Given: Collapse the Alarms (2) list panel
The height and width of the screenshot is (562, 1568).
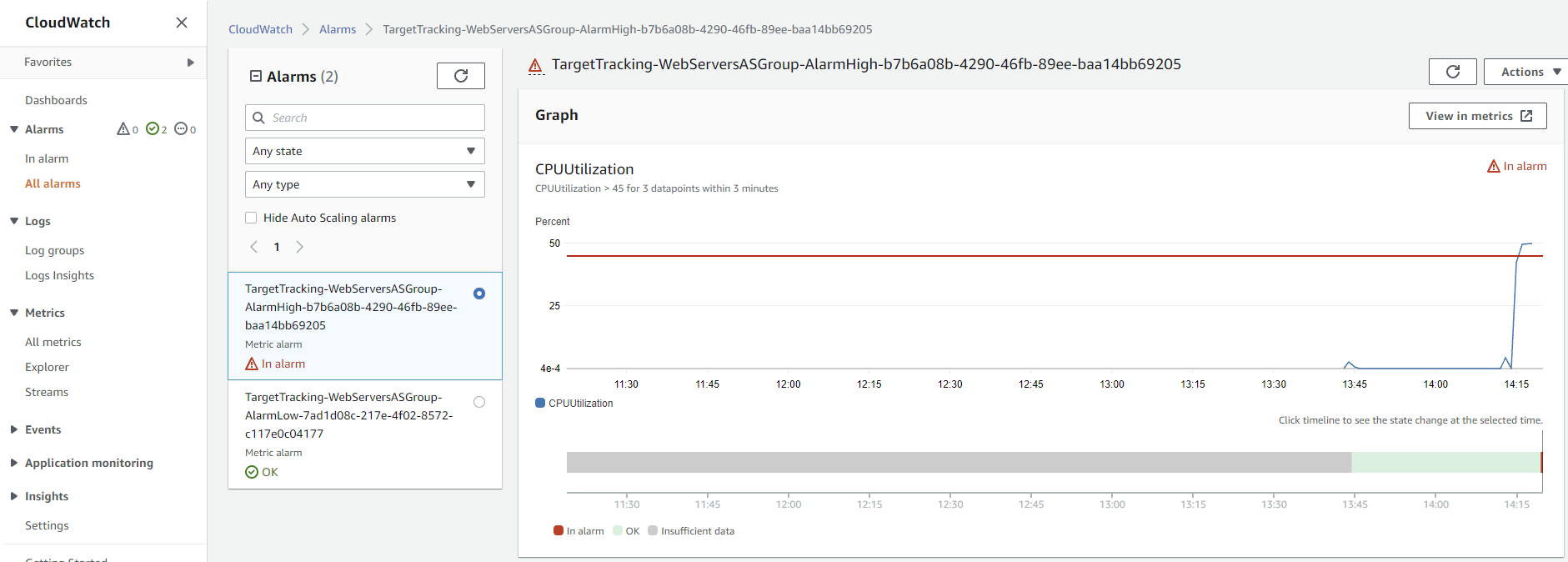Looking at the screenshot, I should tap(256, 76).
